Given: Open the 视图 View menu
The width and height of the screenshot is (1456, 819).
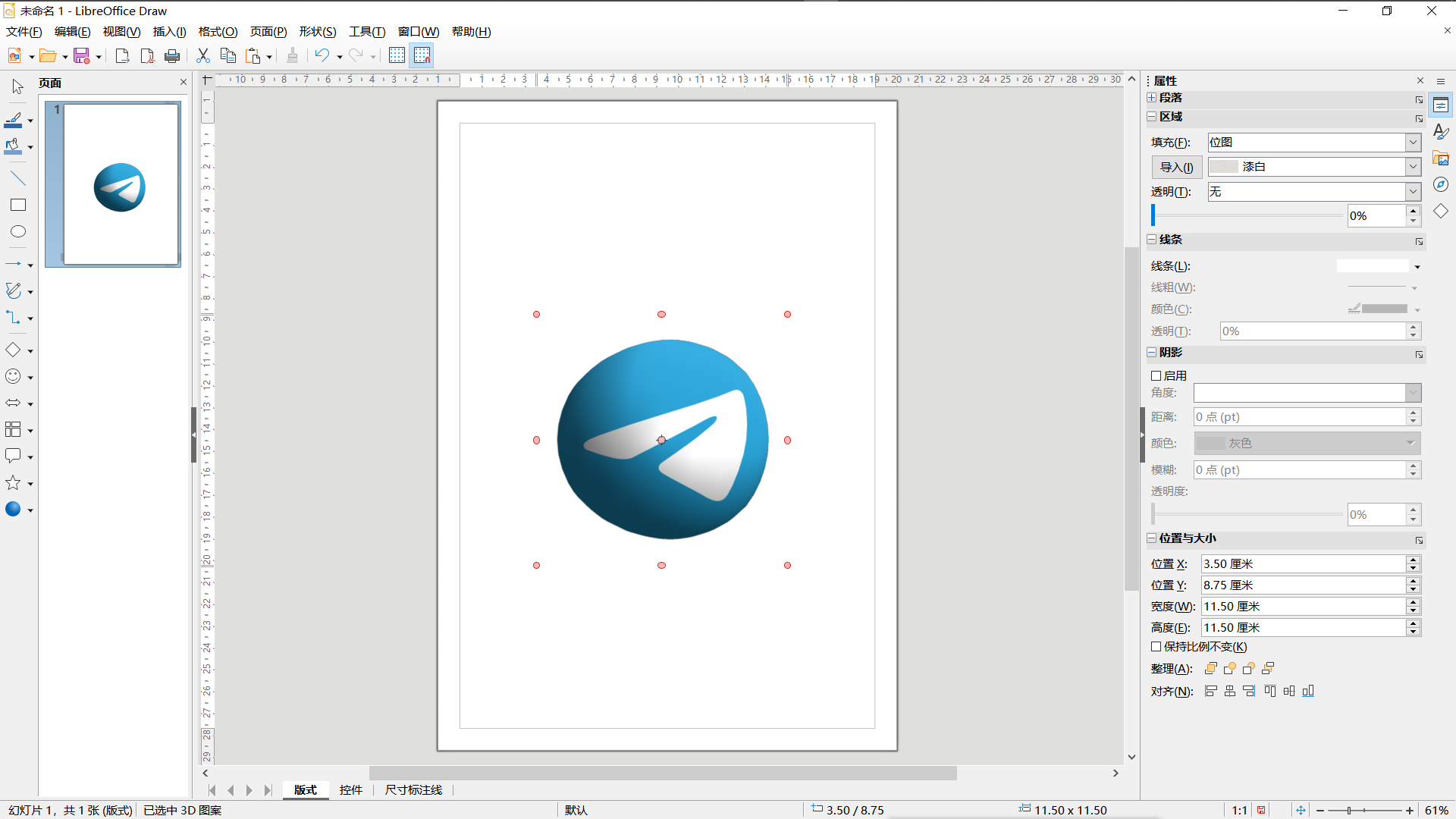Looking at the screenshot, I should click(121, 32).
